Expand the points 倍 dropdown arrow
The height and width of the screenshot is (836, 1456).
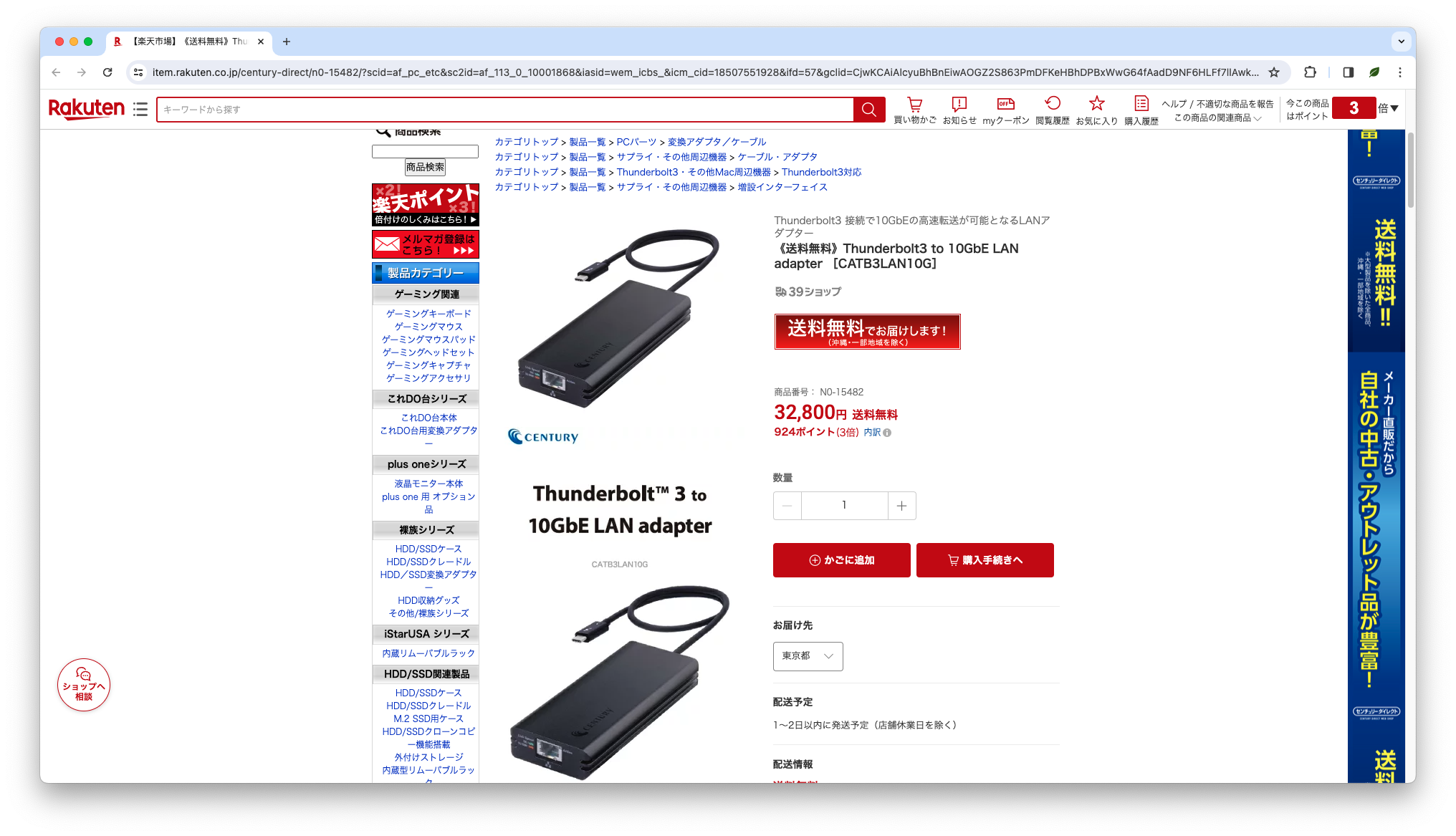(1394, 109)
